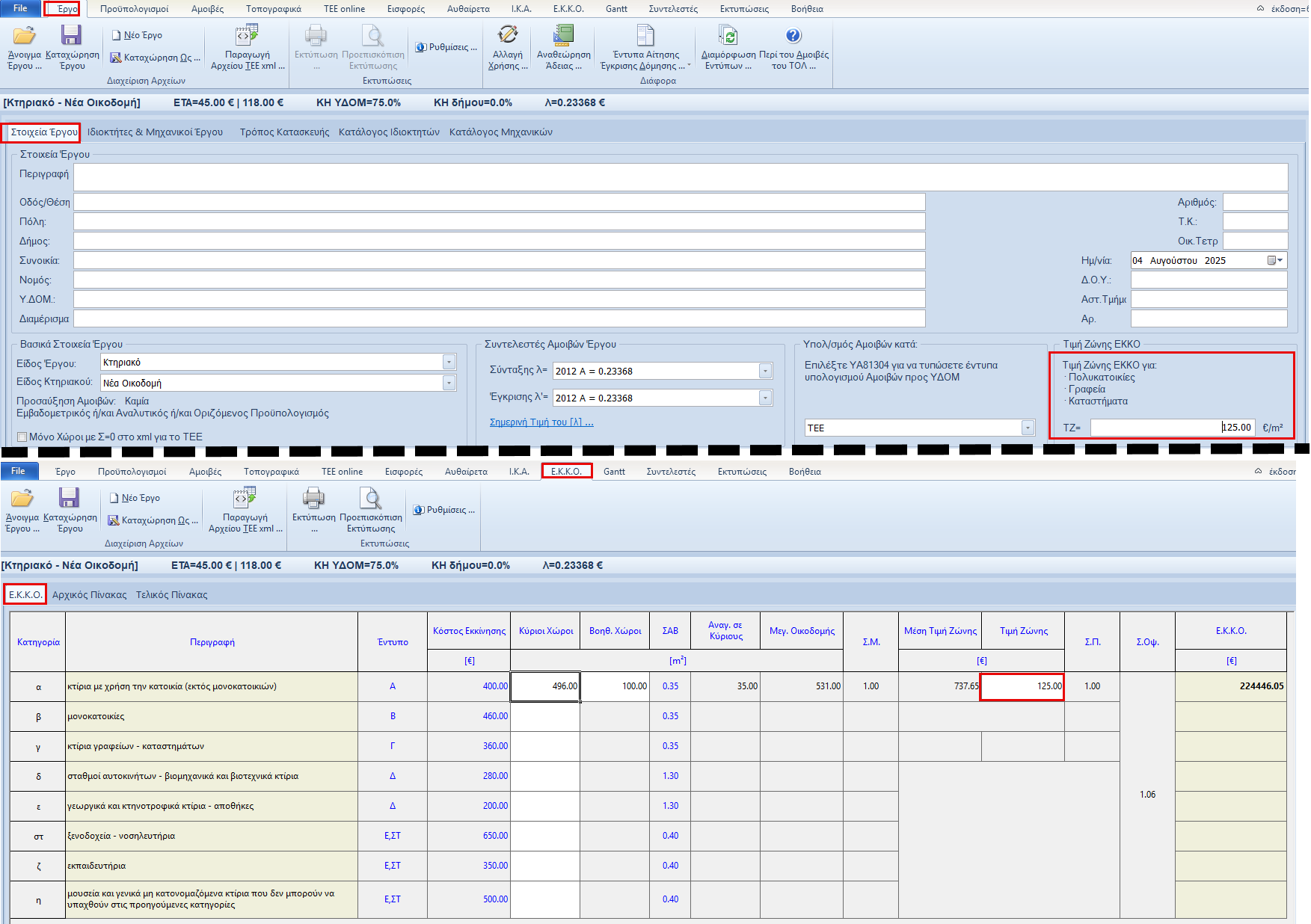Expand the Είδος Έργου dropdown

point(449,363)
